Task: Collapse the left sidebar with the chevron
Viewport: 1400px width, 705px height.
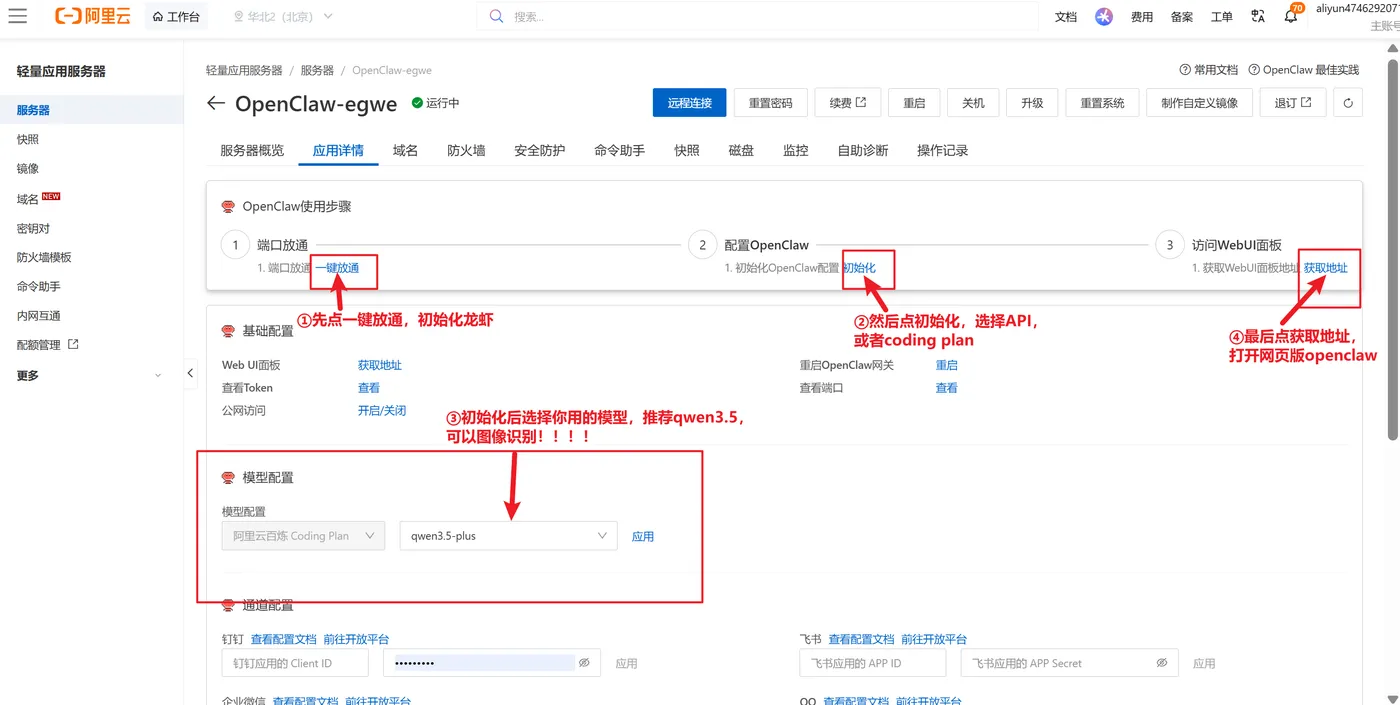Action: click(x=190, y=372)
